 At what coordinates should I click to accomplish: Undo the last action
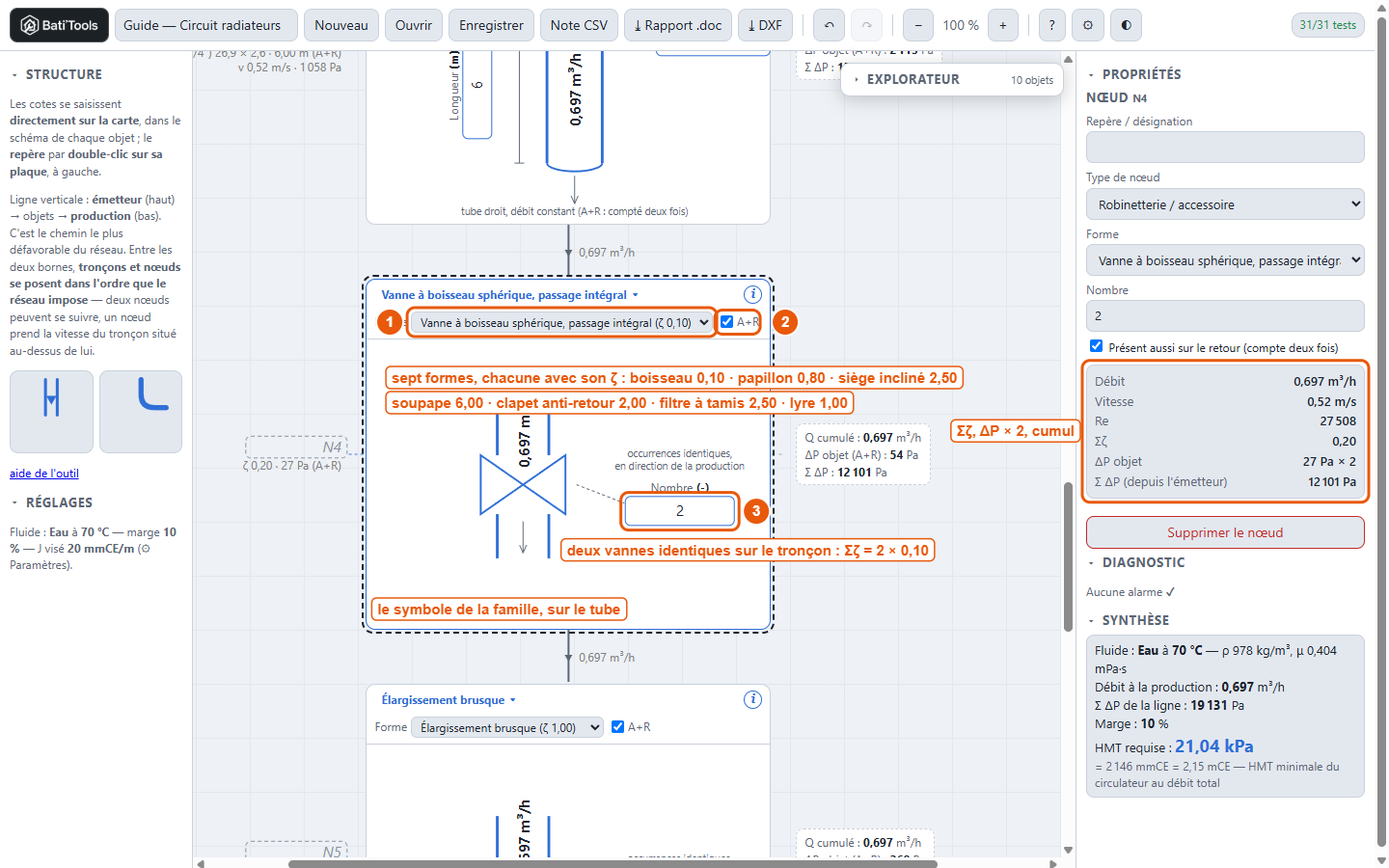point(829,25)
